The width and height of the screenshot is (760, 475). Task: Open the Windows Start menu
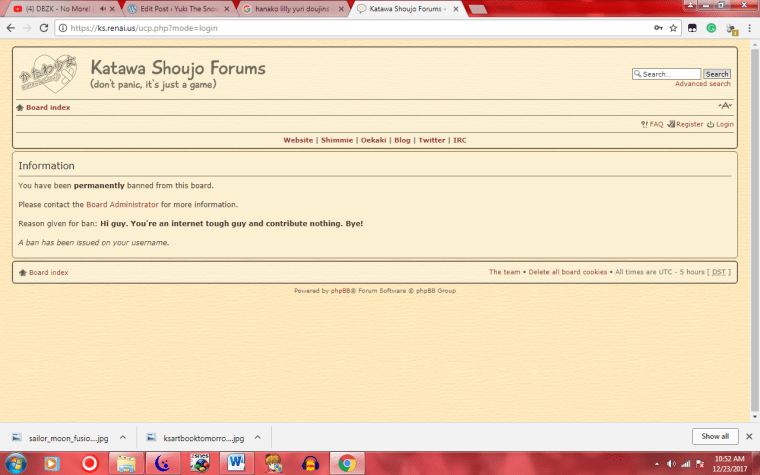pyautogui.click(x=14, y=463)
